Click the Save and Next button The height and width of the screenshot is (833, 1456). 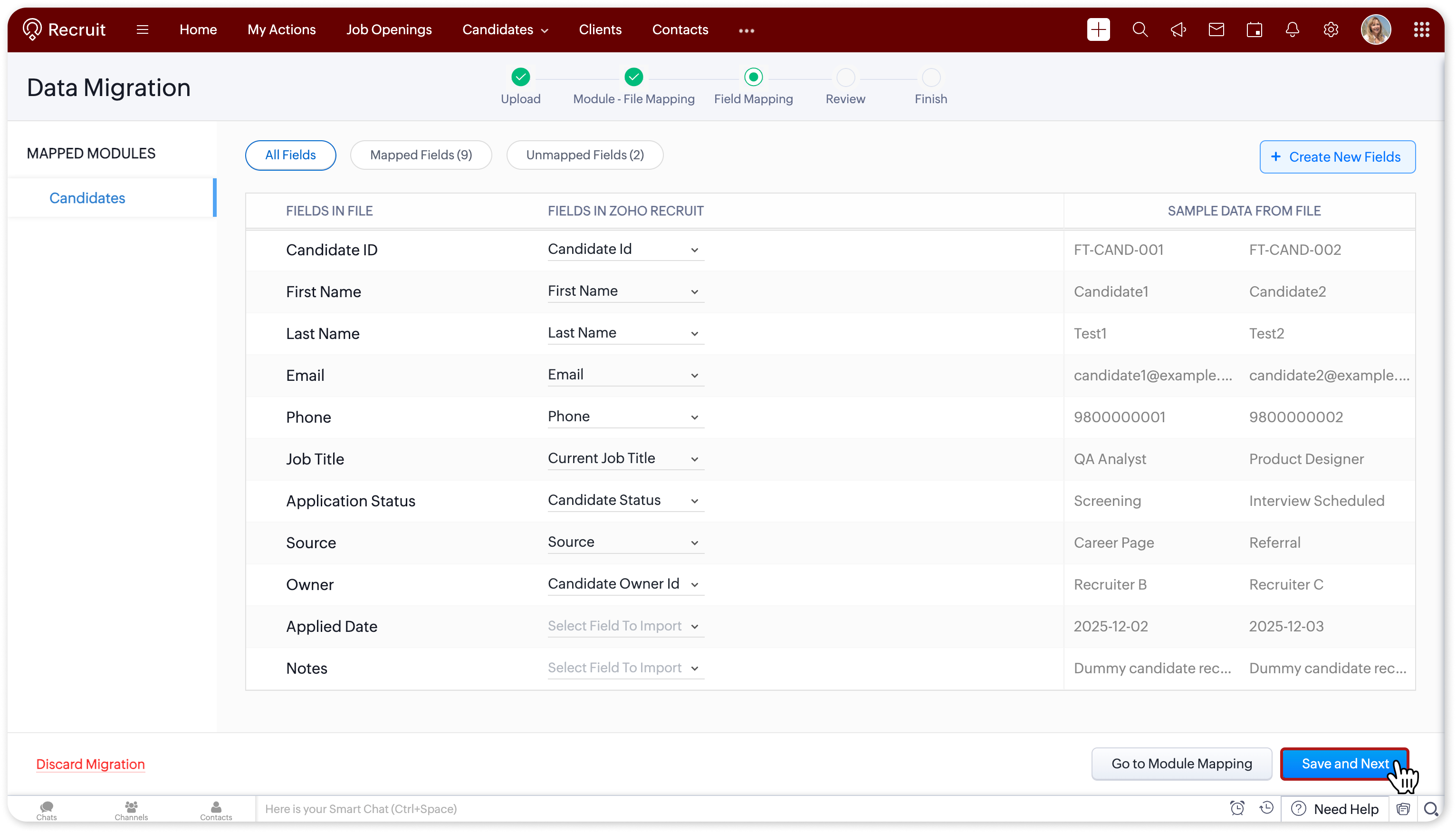tap(1344, 764)
